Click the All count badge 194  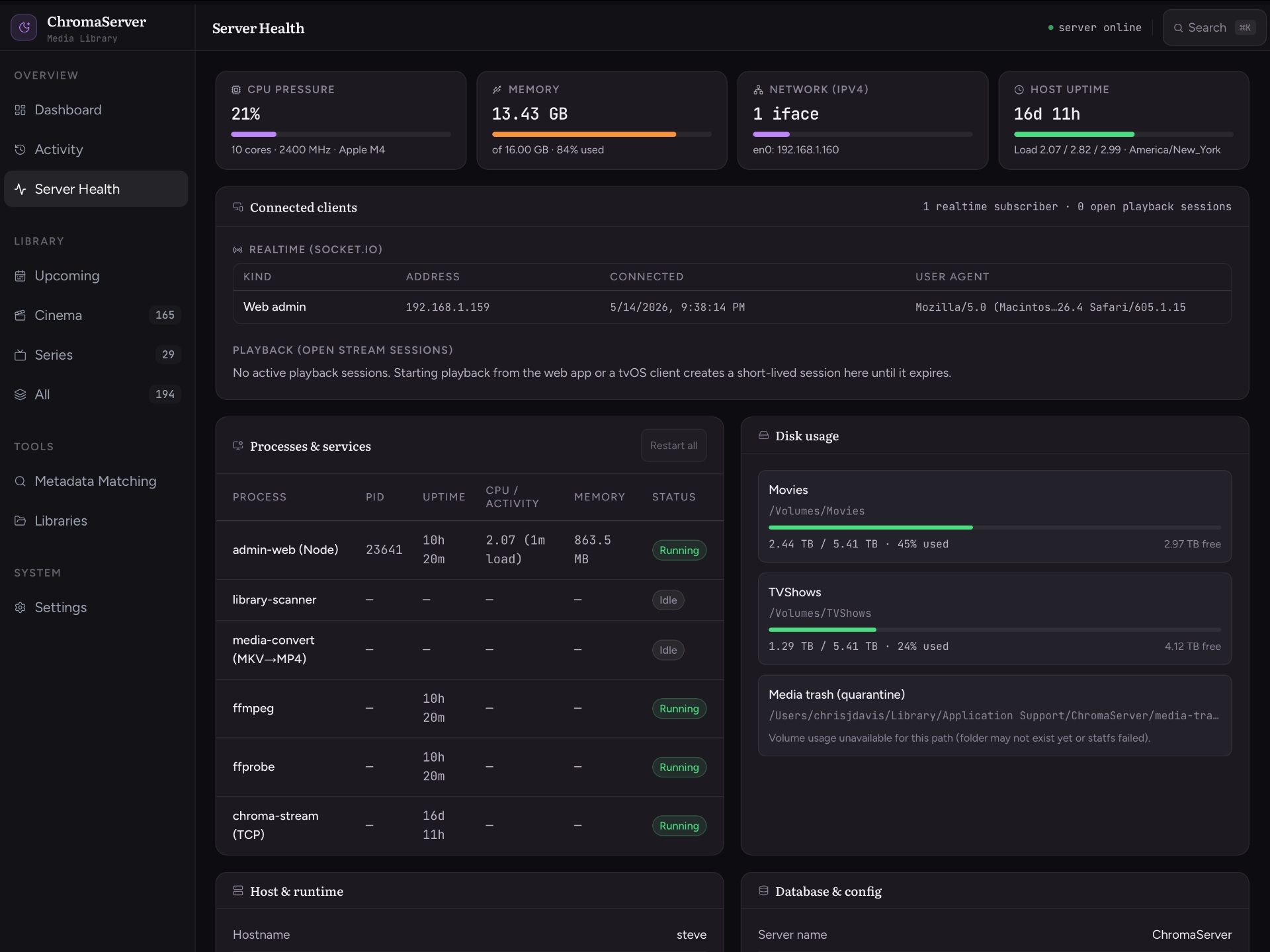click(165, 395)
